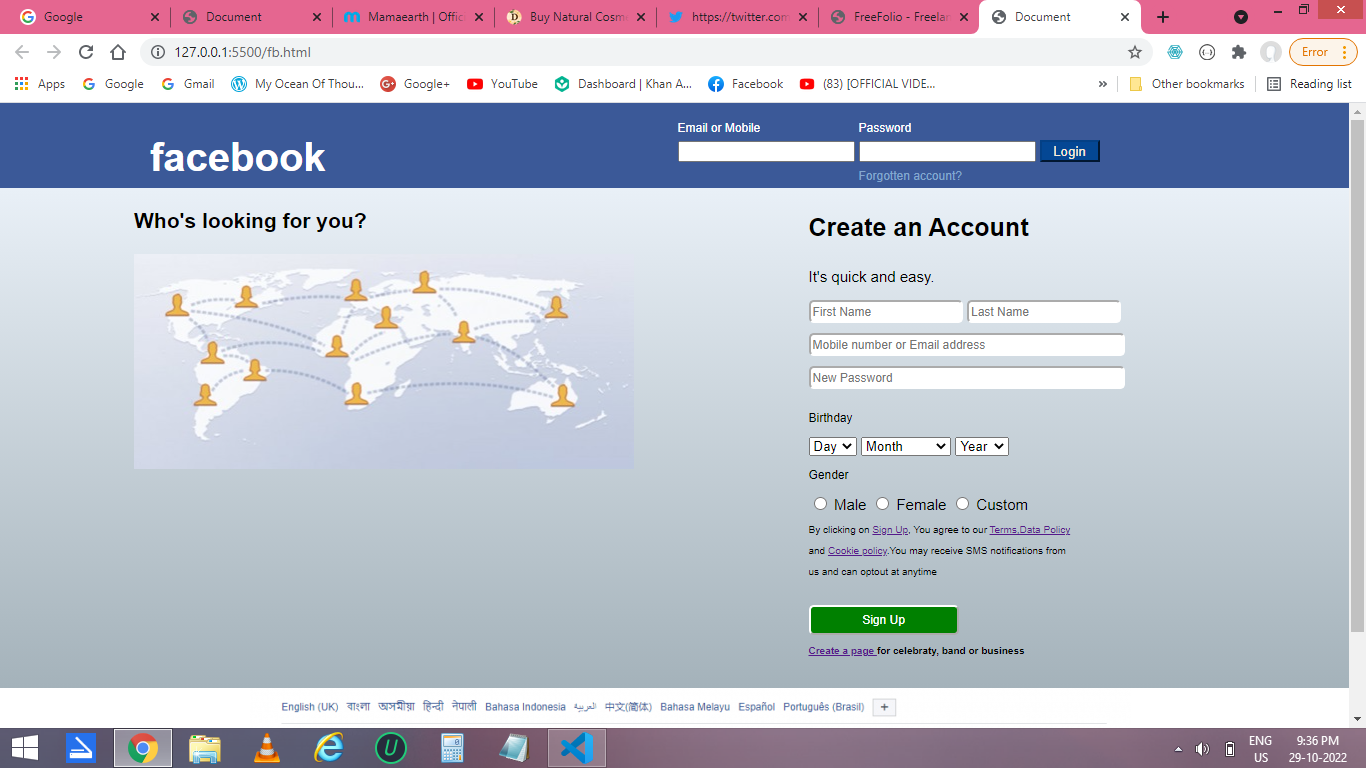
Task: Select the Custom gender option
Action: pyautogui.click(x=963, y=504)
